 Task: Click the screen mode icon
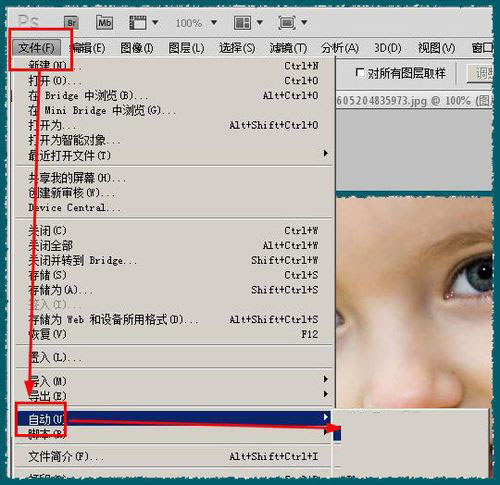tap(287, 23)
